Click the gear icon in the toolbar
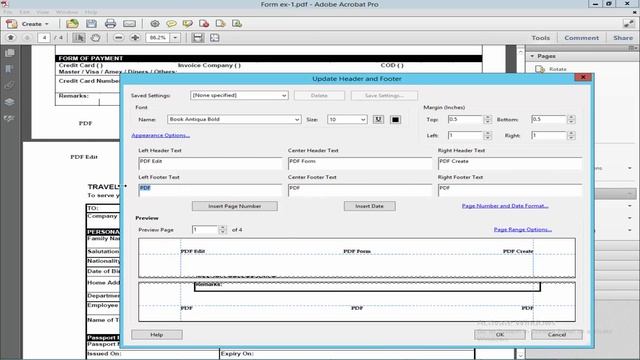Screen dimensions: 640x360 [x=155, y=24]
